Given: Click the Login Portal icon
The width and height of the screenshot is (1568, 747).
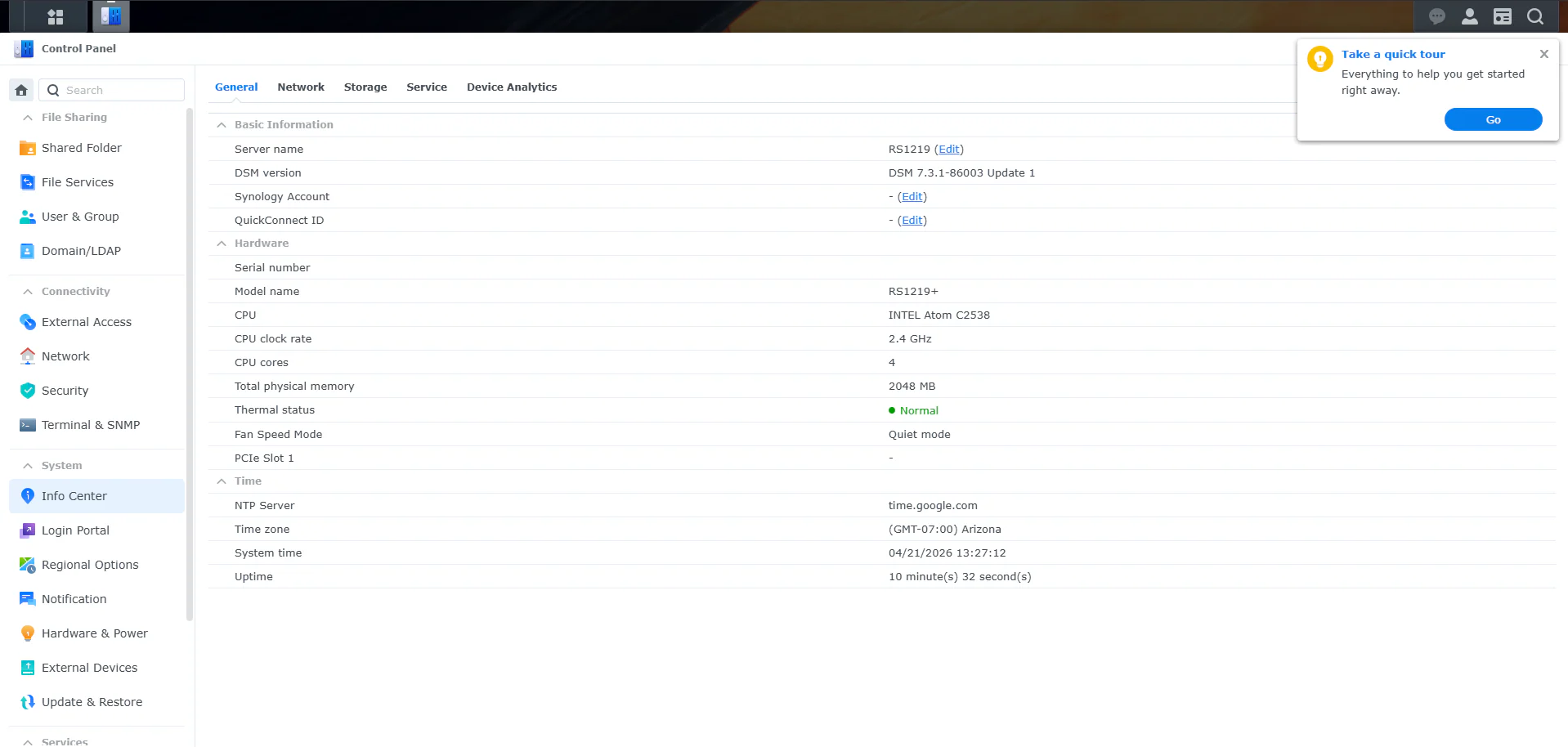Looking at the screenshot, I should click(x=27, y=530).
